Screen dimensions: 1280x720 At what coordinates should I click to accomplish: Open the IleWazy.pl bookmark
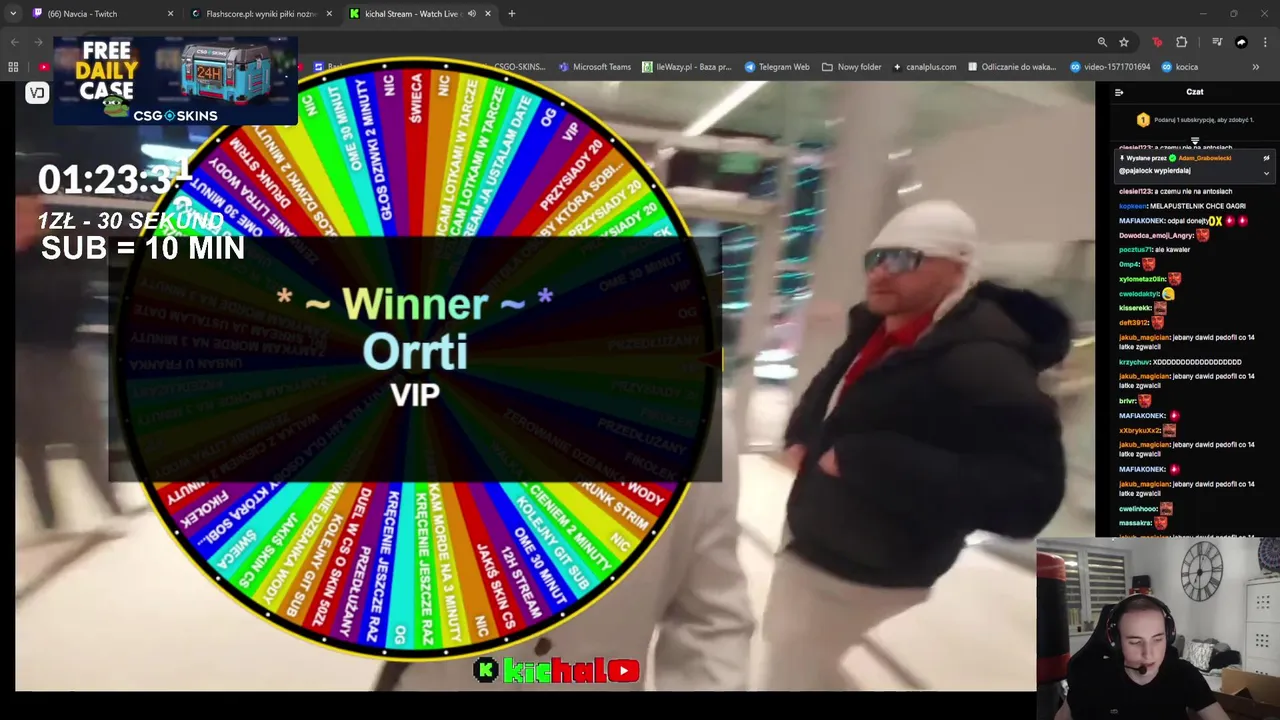pyautogui.click(x=687, y=67)
